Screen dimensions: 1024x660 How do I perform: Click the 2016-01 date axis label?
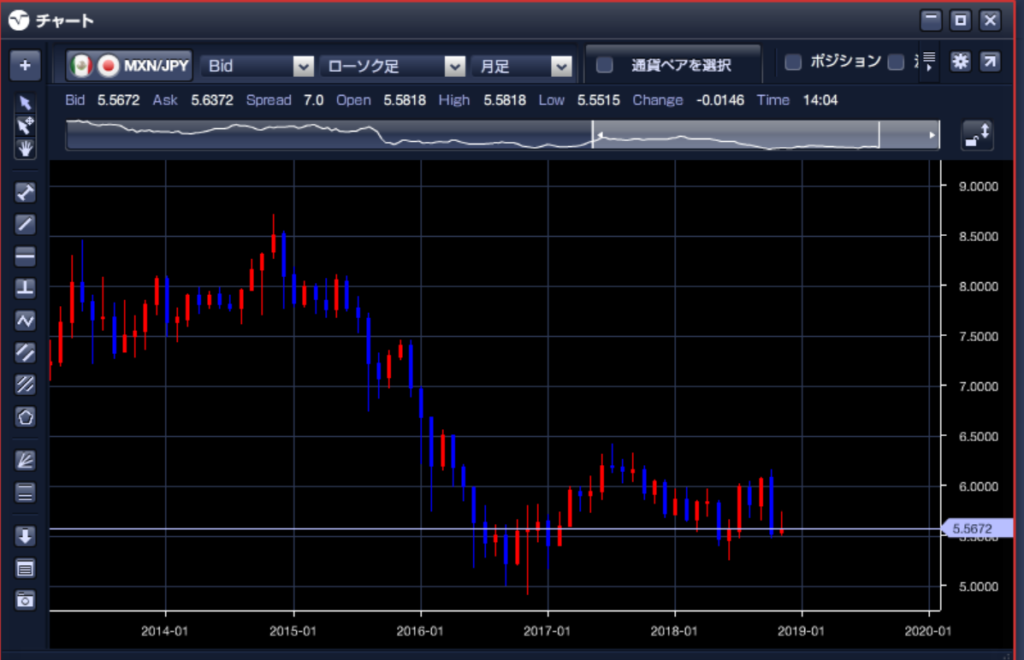click(420, 631)
